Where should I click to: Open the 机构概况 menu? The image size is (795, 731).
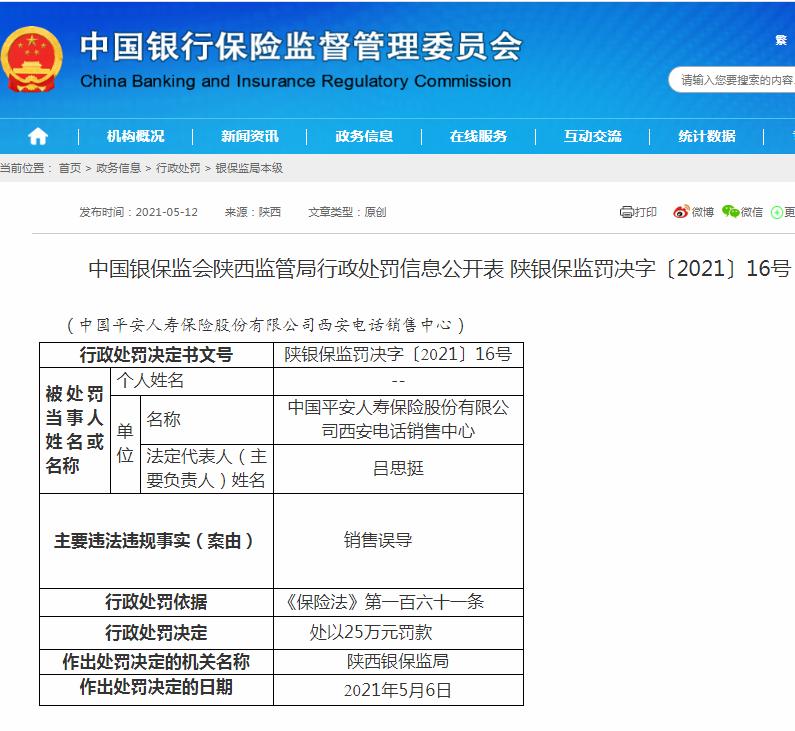tap(135, 136)
